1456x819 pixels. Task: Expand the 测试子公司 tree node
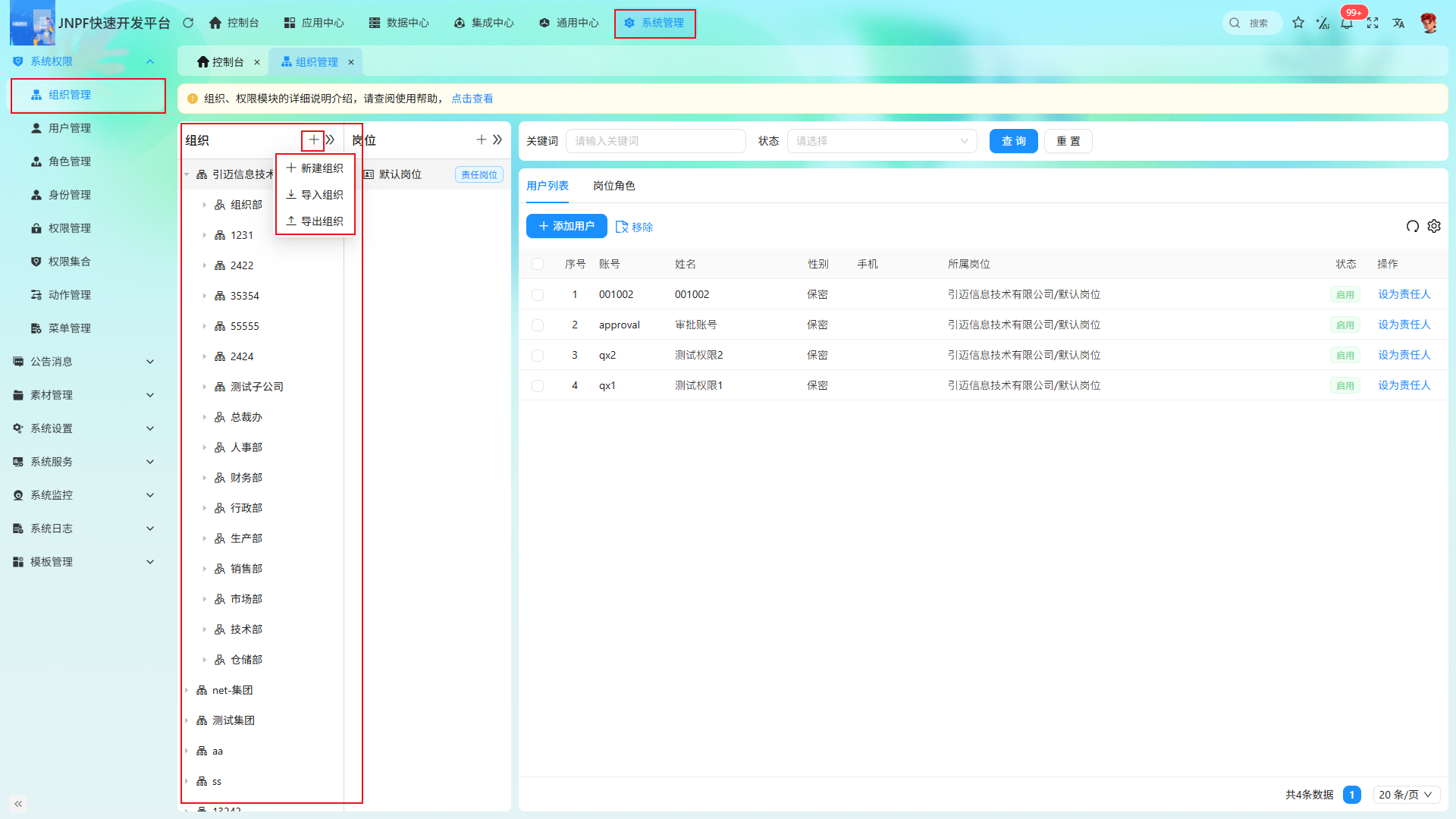pyautogui.click(x=204, y=387)
